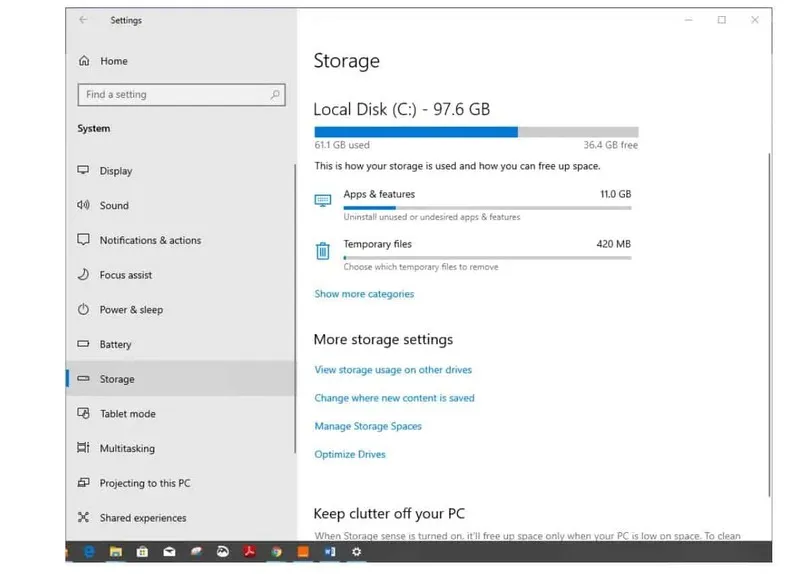Select Notifications & actions in sidebar
The image size is (800, 574).
point(150,241)
